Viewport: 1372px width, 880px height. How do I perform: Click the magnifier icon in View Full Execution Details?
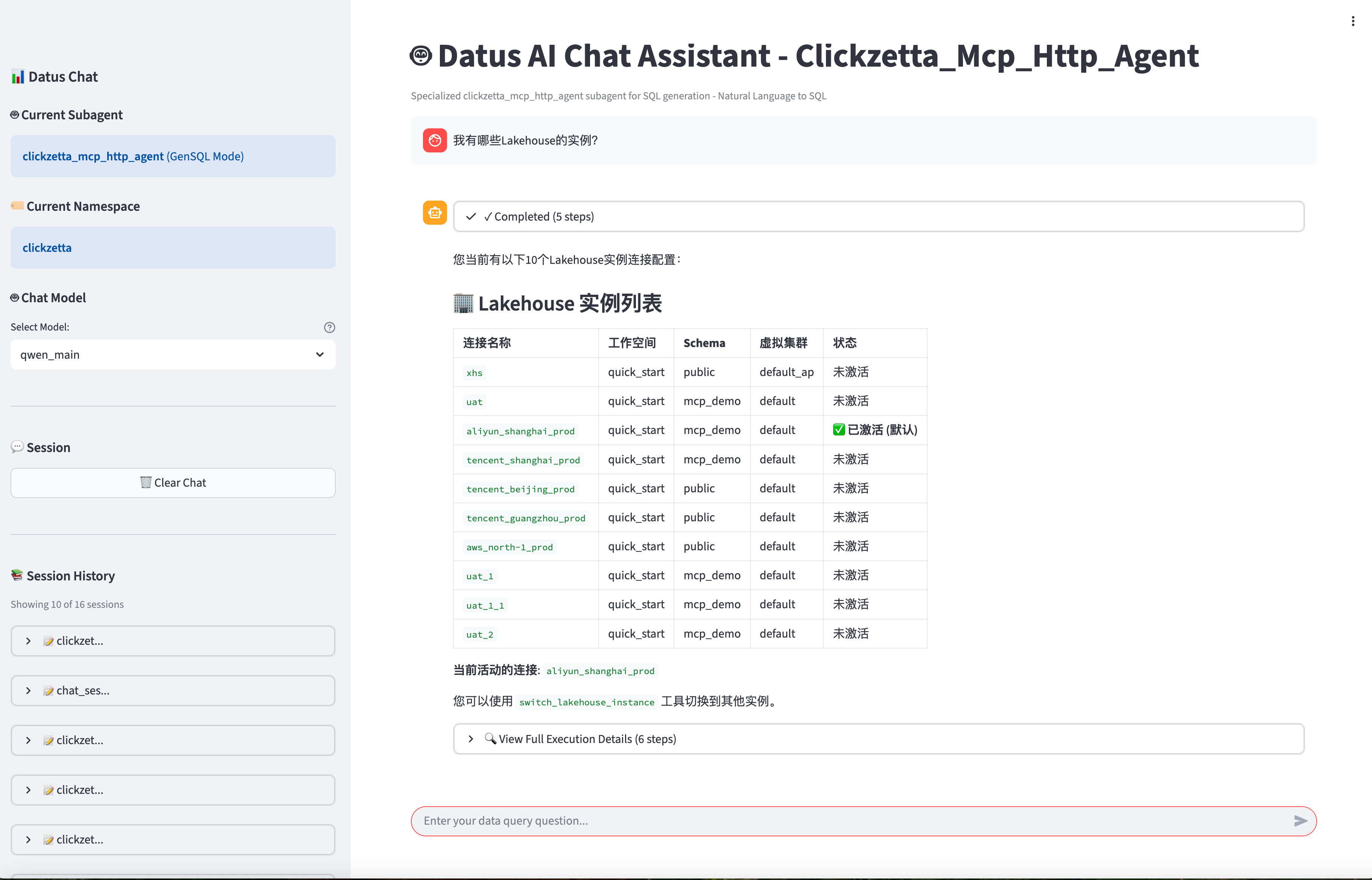490,738
